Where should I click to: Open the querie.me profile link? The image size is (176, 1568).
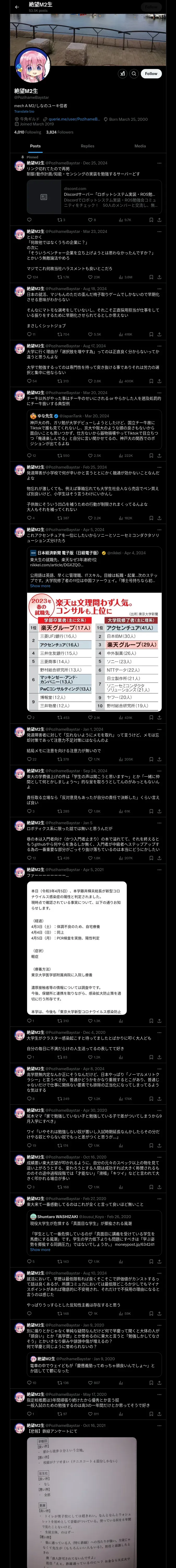point(74,119)
